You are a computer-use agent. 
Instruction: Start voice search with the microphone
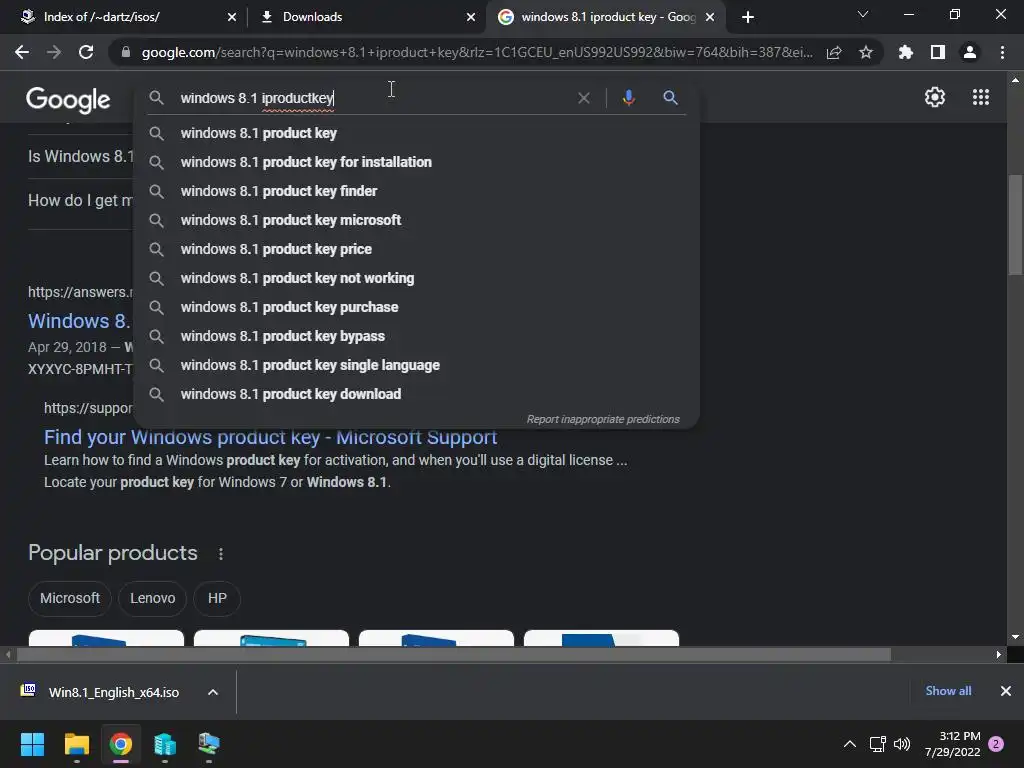(x=628, y=98)
